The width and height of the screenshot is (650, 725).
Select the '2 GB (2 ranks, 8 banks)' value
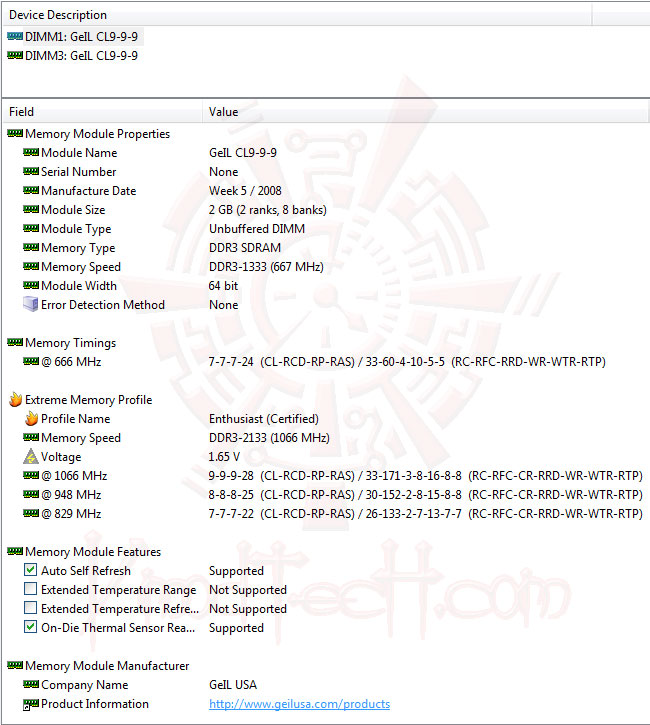[268, 210]
